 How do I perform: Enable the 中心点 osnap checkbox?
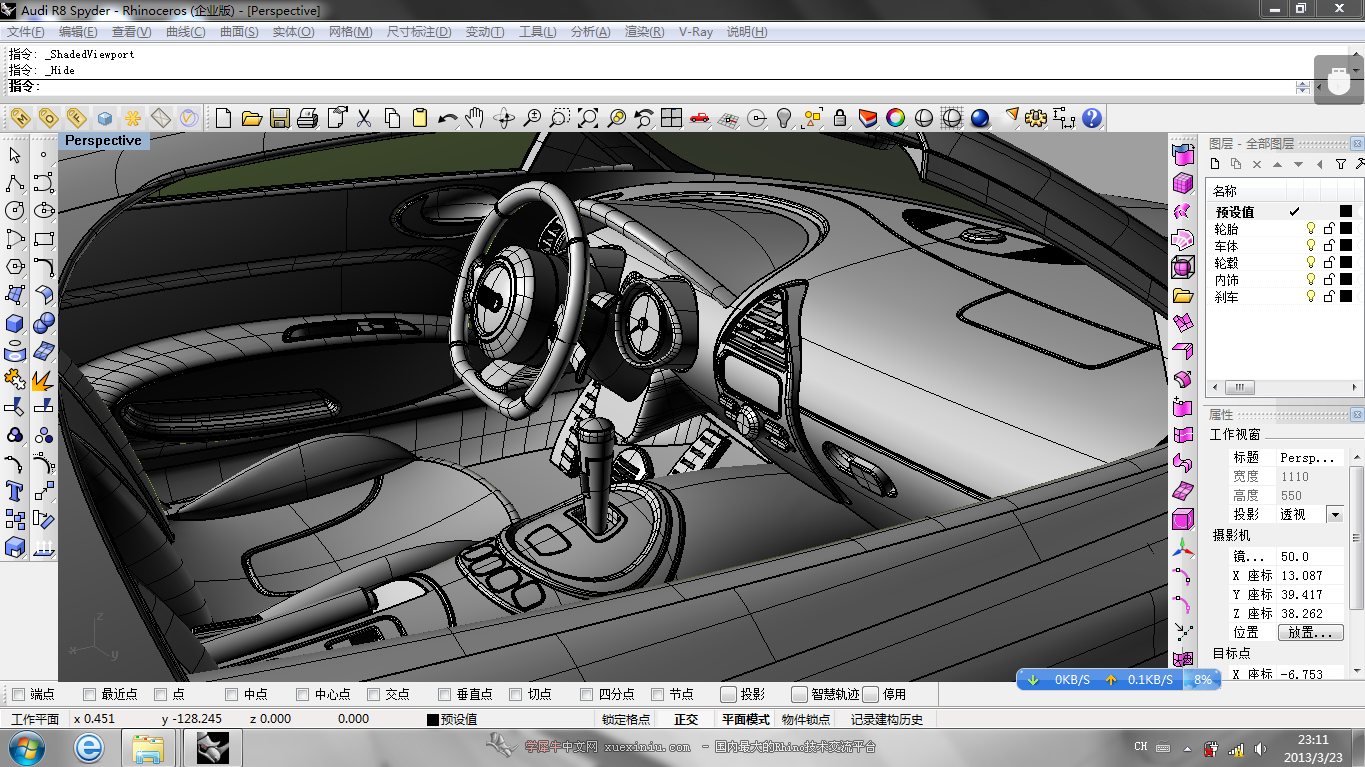[302, 694]
